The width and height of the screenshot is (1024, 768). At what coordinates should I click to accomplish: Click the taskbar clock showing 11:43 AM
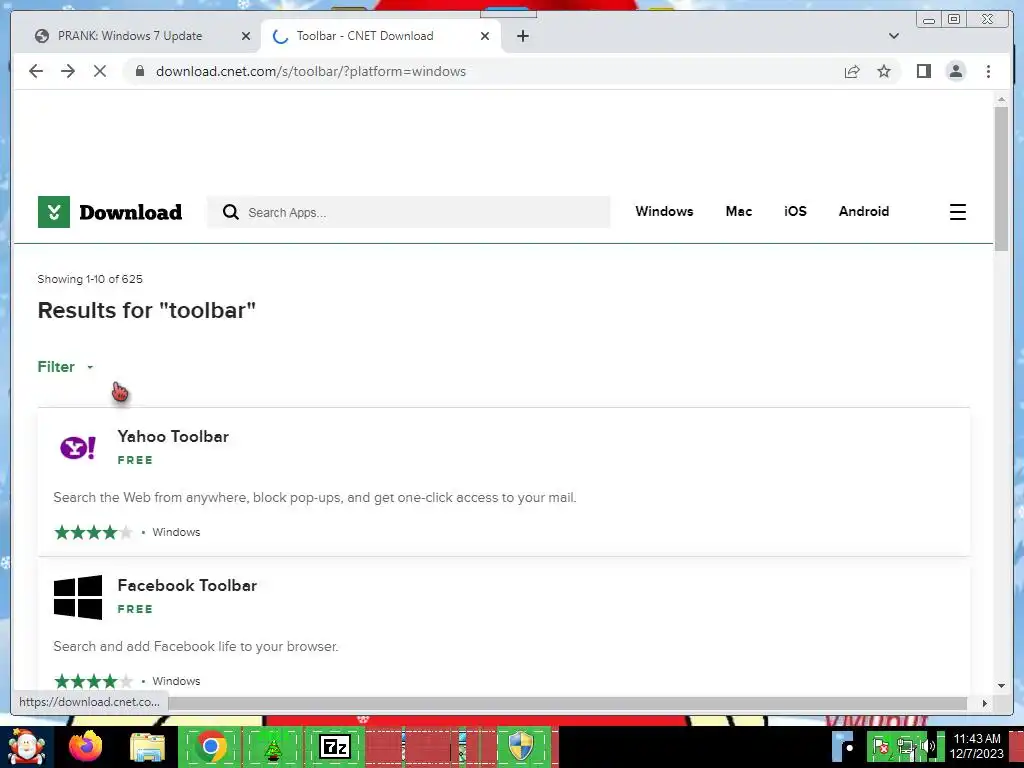[976, 746]
